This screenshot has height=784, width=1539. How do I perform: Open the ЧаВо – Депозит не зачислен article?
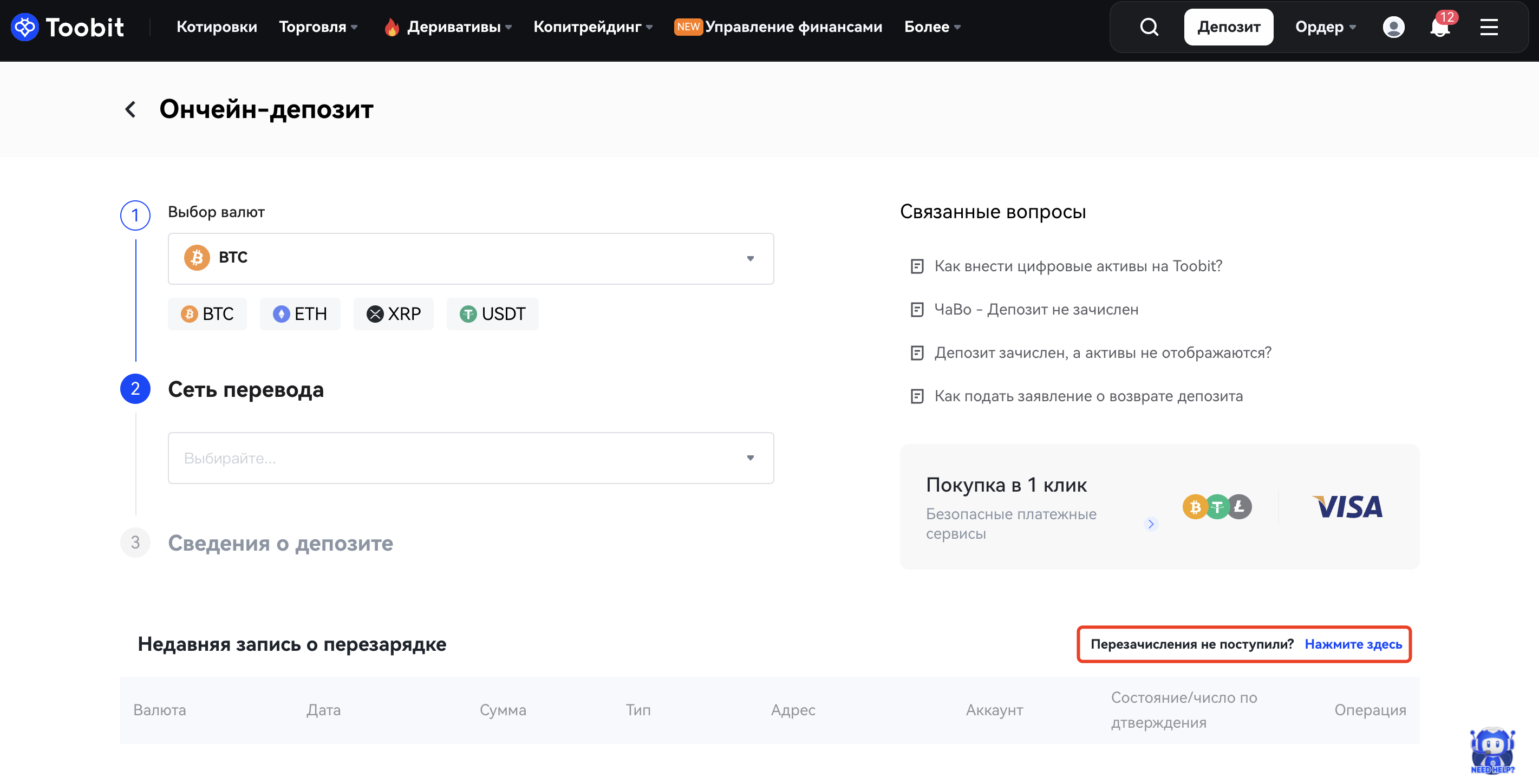point(1035,310)
